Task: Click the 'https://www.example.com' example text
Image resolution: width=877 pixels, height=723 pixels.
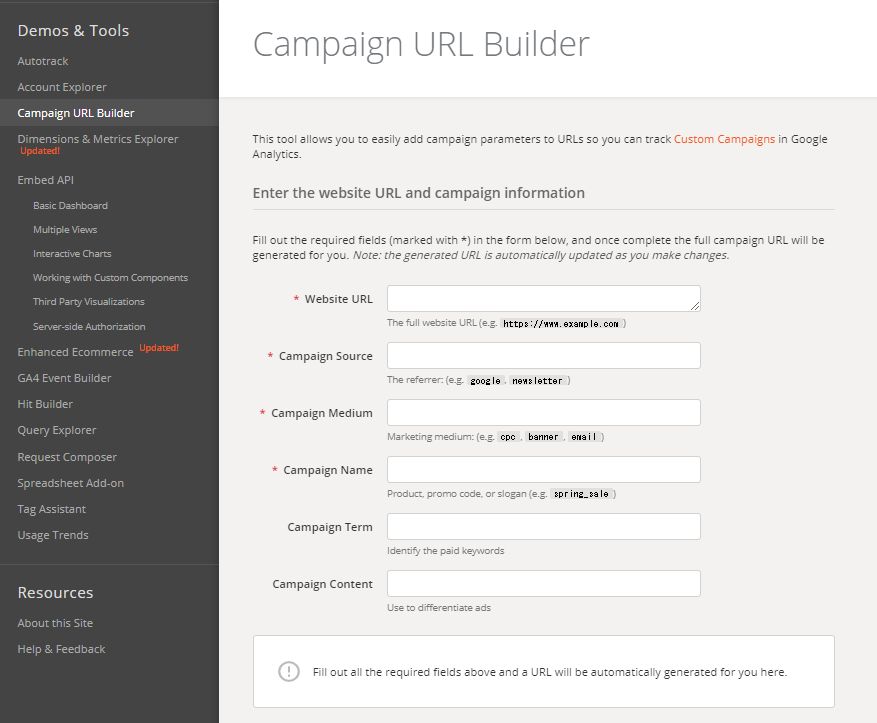Action: click(561, 324)
